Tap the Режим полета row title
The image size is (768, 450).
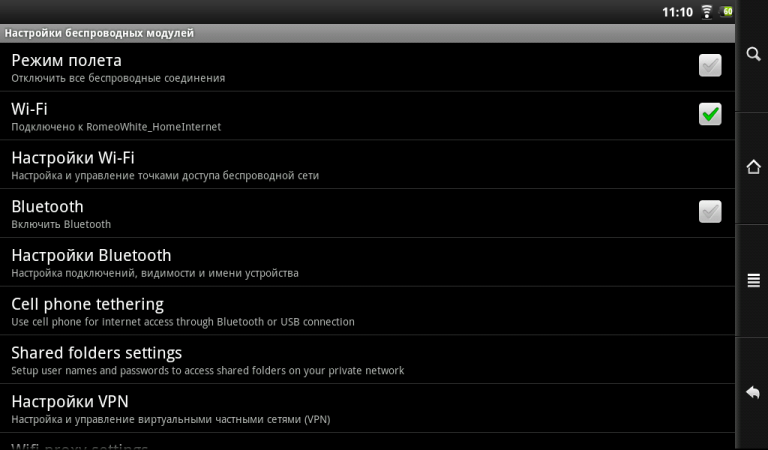point(66,60)
